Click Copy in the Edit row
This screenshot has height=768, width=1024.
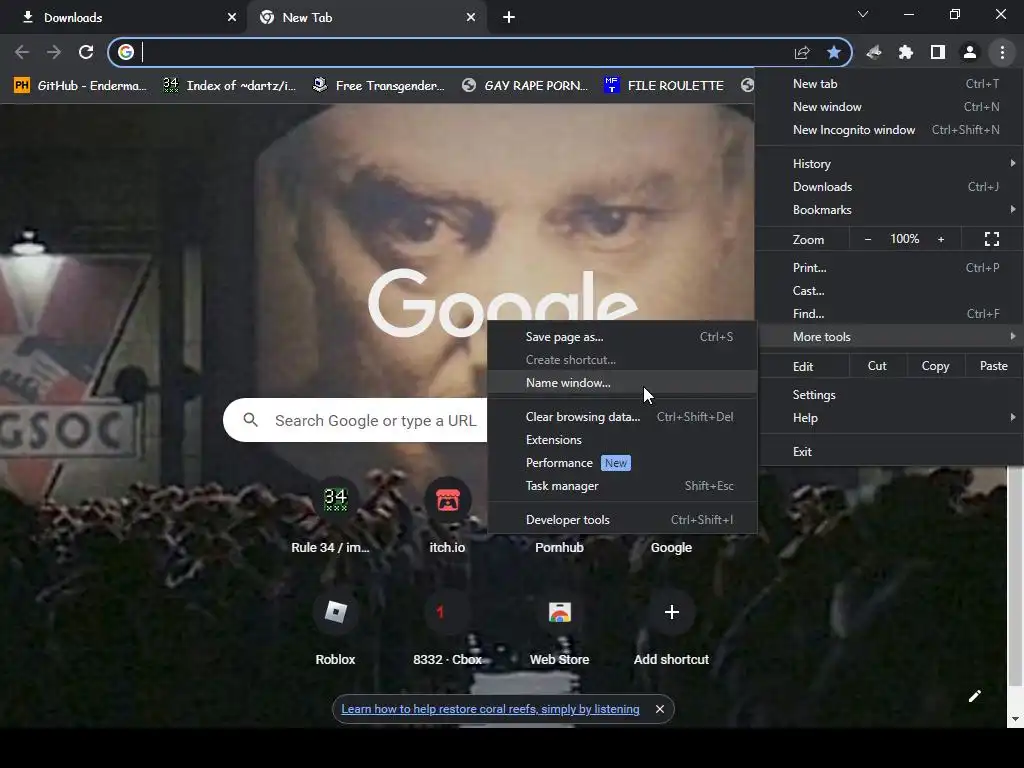(935, 366)
